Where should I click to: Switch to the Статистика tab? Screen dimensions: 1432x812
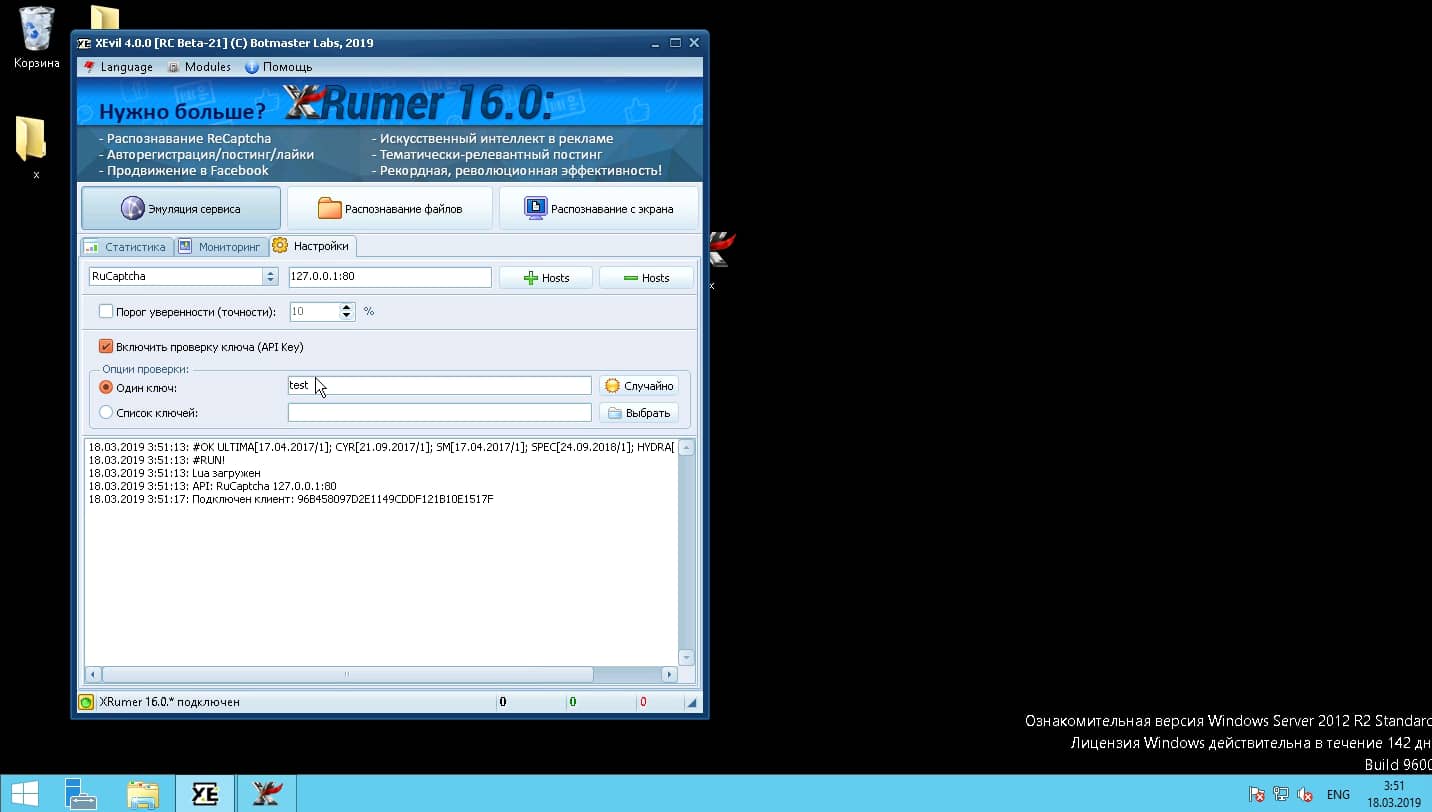coord(125,246)
